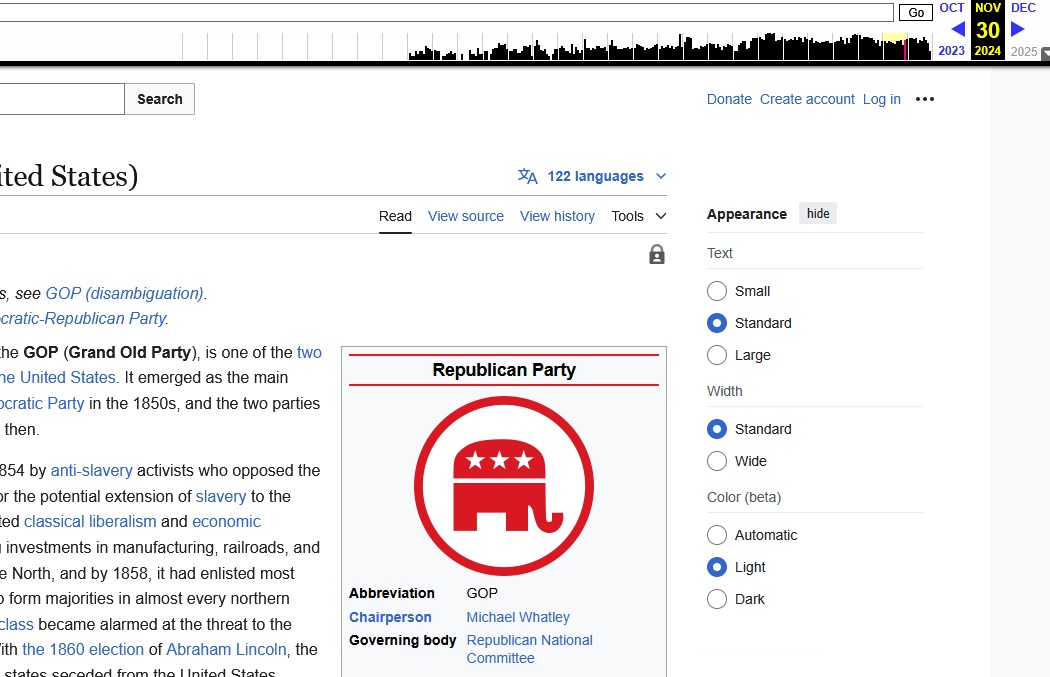The width and height of the screenshot is (1050, 677).
Task: Click the Wayback URL input field
Action: (x=446, y=12)
